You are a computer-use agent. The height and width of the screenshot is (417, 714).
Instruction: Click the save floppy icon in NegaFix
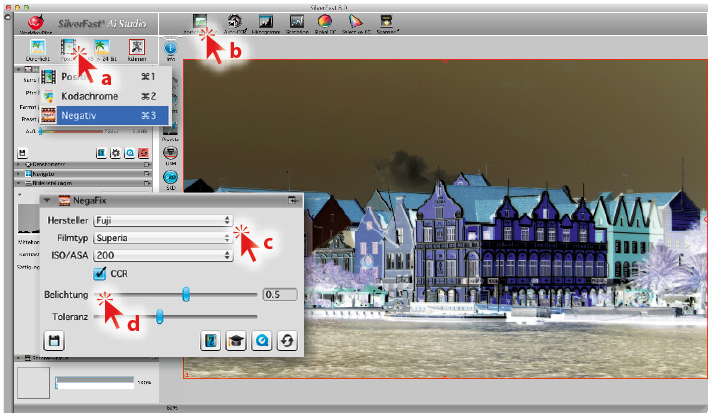pyautogui.click(x=54, y=342)
